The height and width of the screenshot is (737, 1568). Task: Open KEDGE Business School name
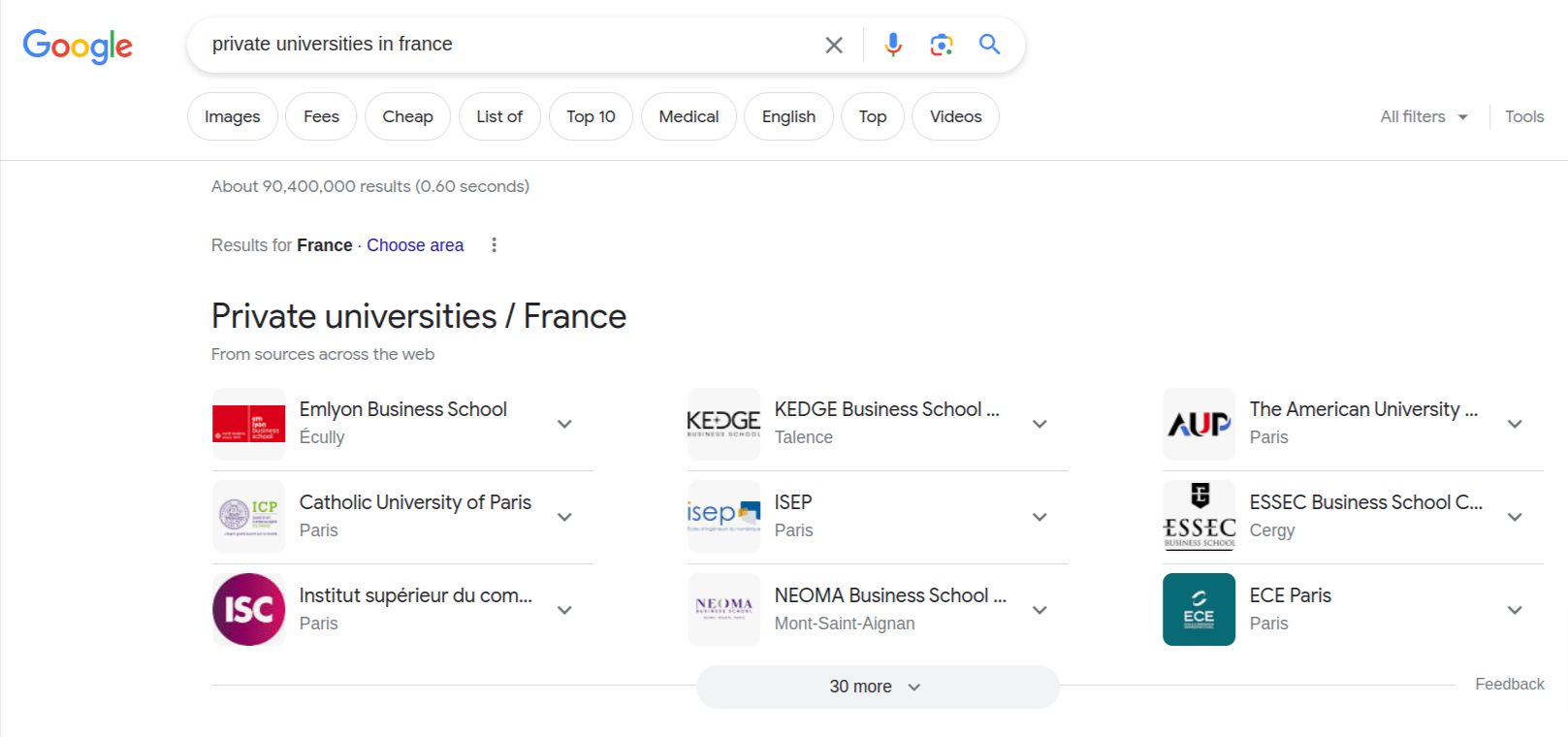pos(886,409)
